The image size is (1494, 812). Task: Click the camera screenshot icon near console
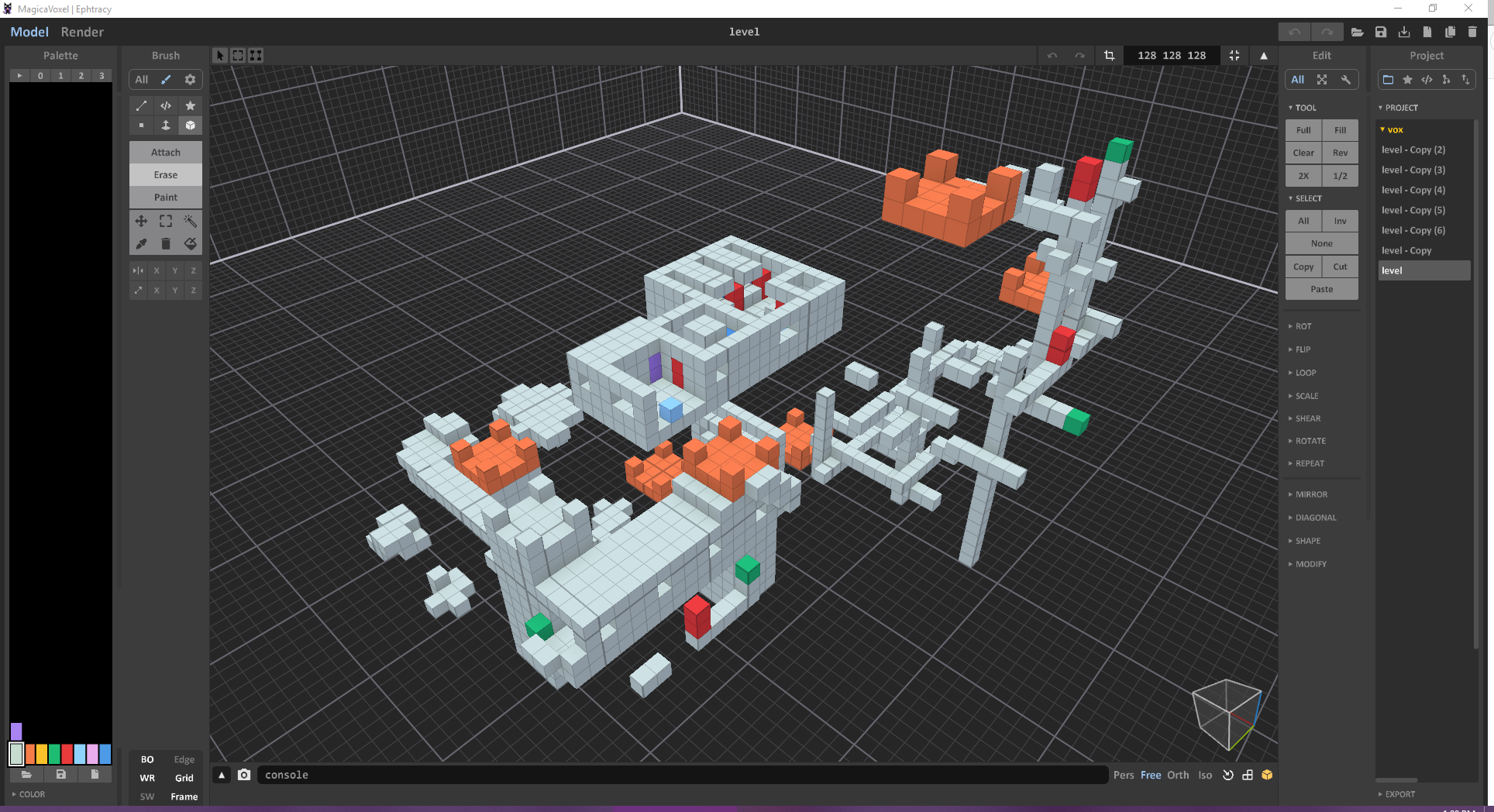click(244, 775)
